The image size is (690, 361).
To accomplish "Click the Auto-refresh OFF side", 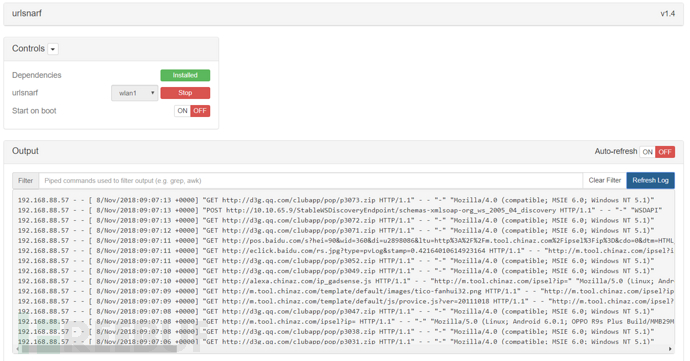I will click(x=665, y=152).
